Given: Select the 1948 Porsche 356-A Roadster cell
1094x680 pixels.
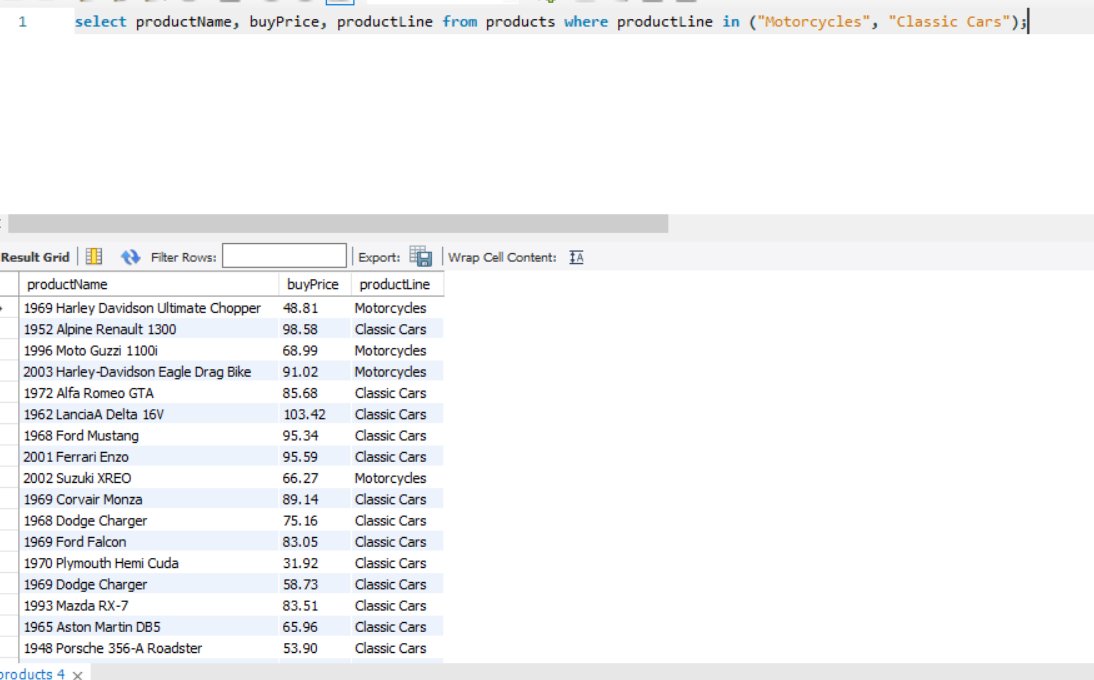Looking at the screenshot, I should [149, 648].
